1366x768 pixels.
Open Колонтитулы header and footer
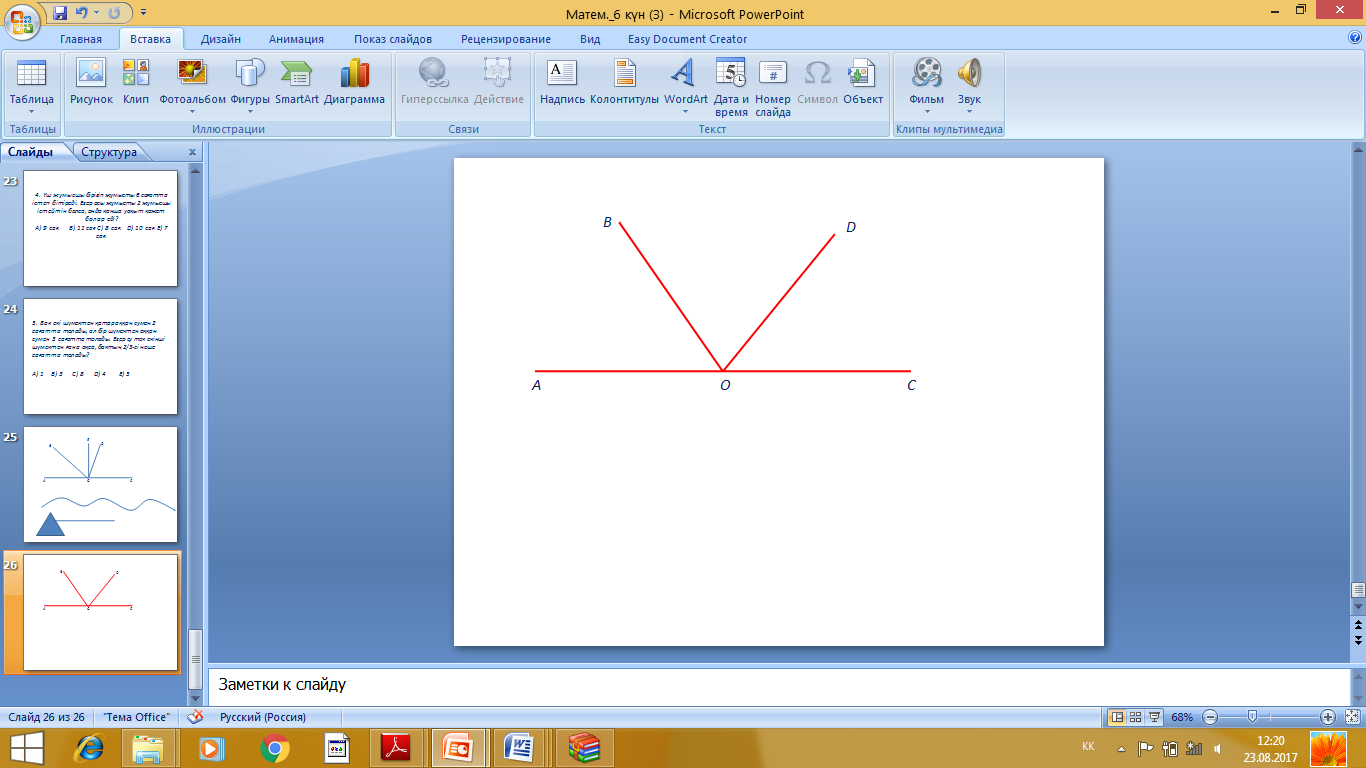click(x=624, y=74)
